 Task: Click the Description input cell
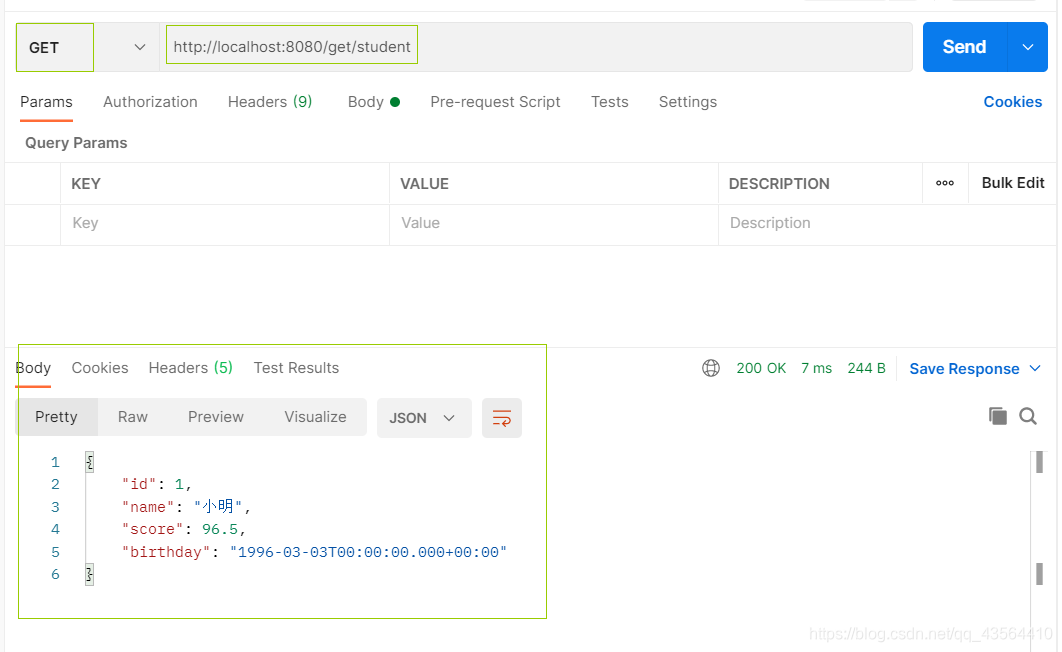coord(887,223)
